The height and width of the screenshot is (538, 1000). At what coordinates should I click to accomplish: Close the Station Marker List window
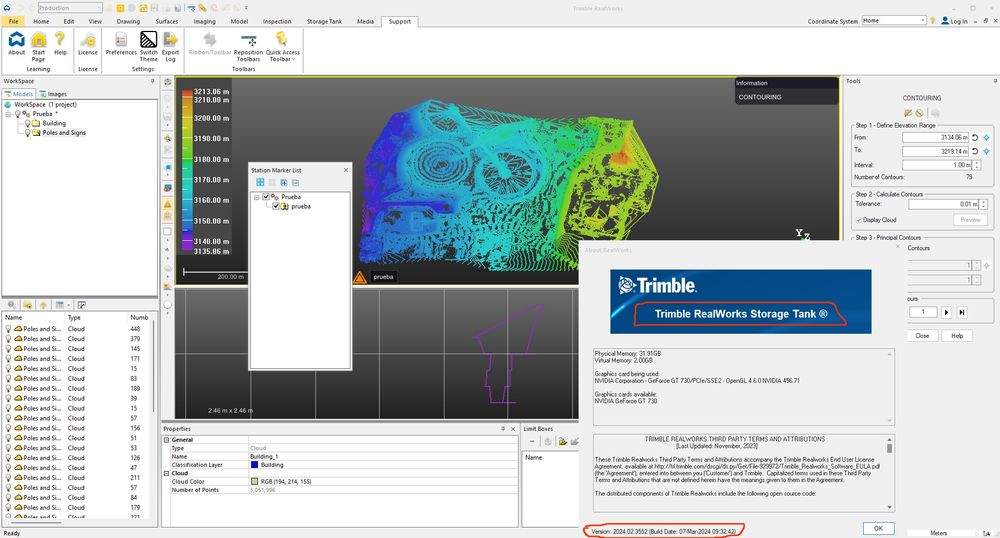click(x=346, y=170)
